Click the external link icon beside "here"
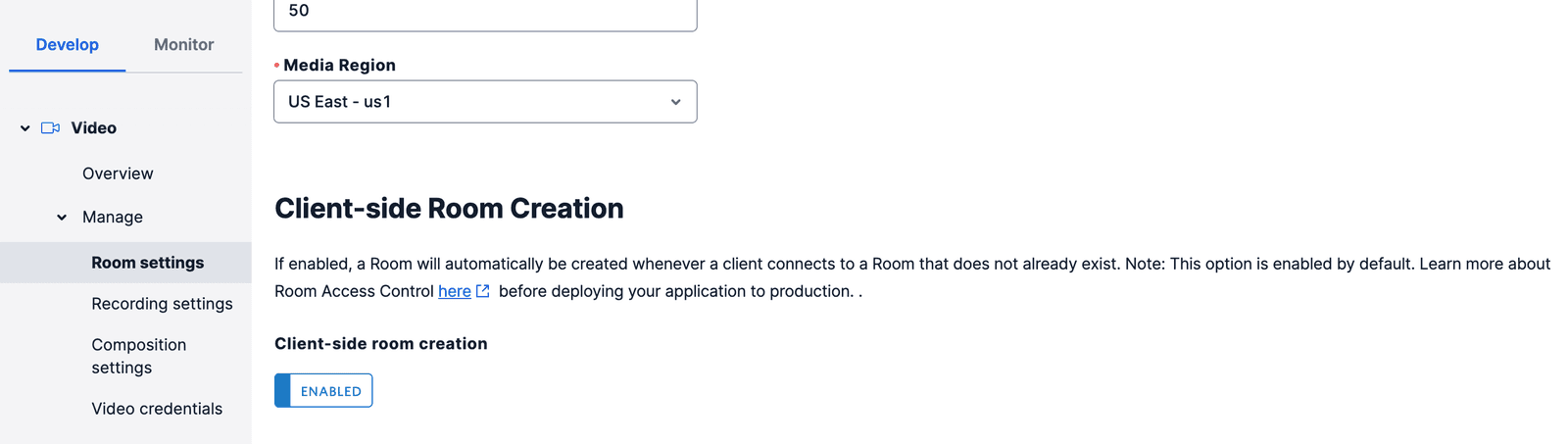This screenshot has width=1568, height=444. coord(482,291)
